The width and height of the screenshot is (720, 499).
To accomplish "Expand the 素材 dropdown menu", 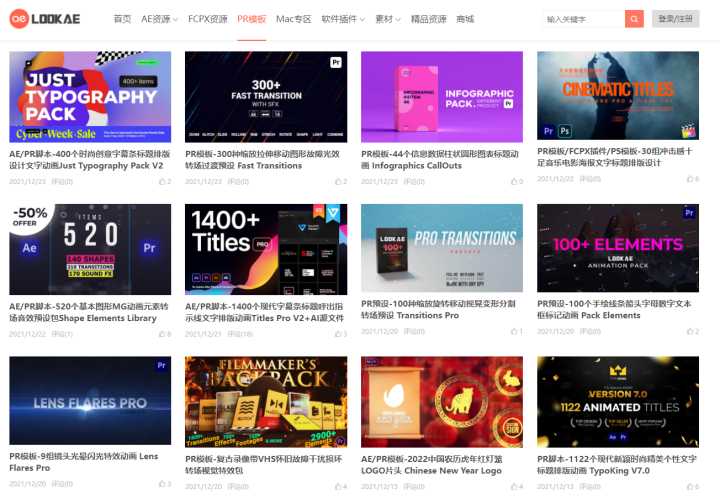I will (x=388, y=19).
